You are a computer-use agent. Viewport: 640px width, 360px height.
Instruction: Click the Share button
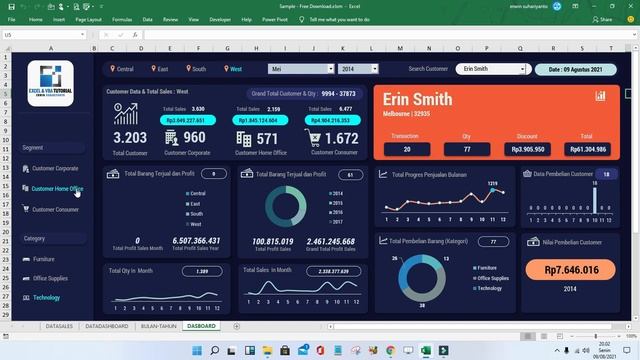coord(602,19)
